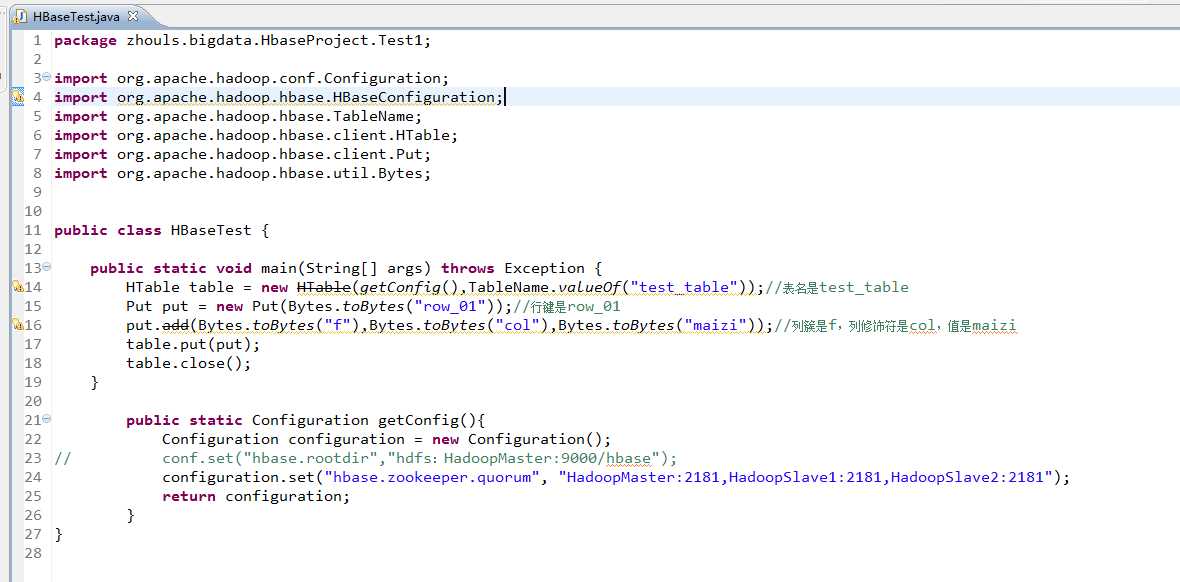Click the HTable import on line 6

287,136
